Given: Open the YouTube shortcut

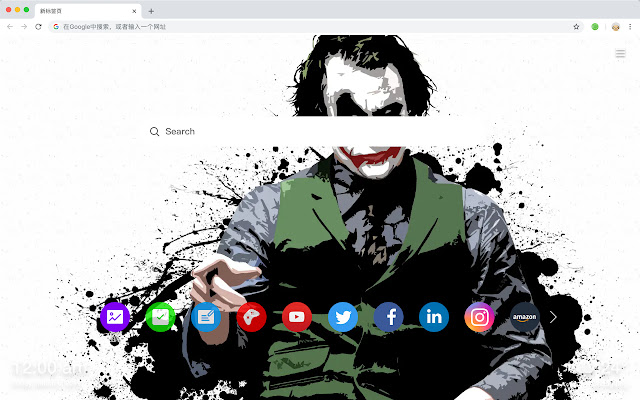Looking at the screenshot, I should tap(297, 317).
